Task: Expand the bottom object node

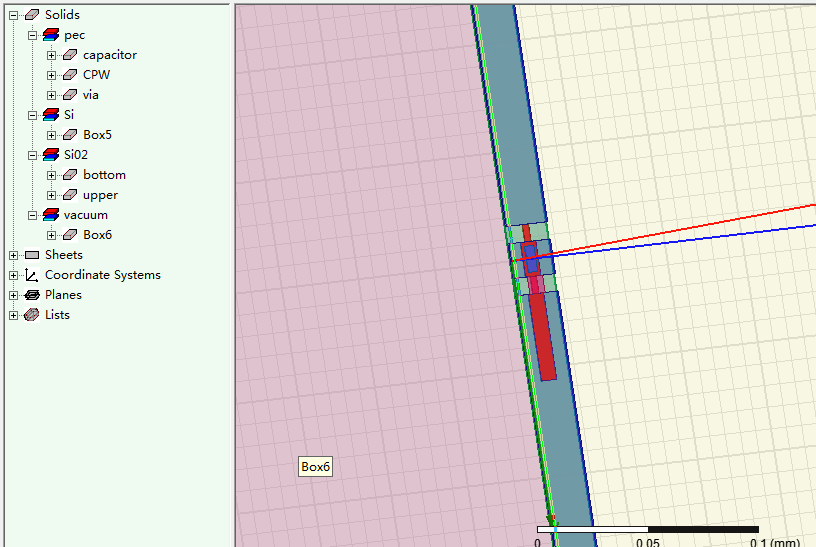Action: click(52, 175)
